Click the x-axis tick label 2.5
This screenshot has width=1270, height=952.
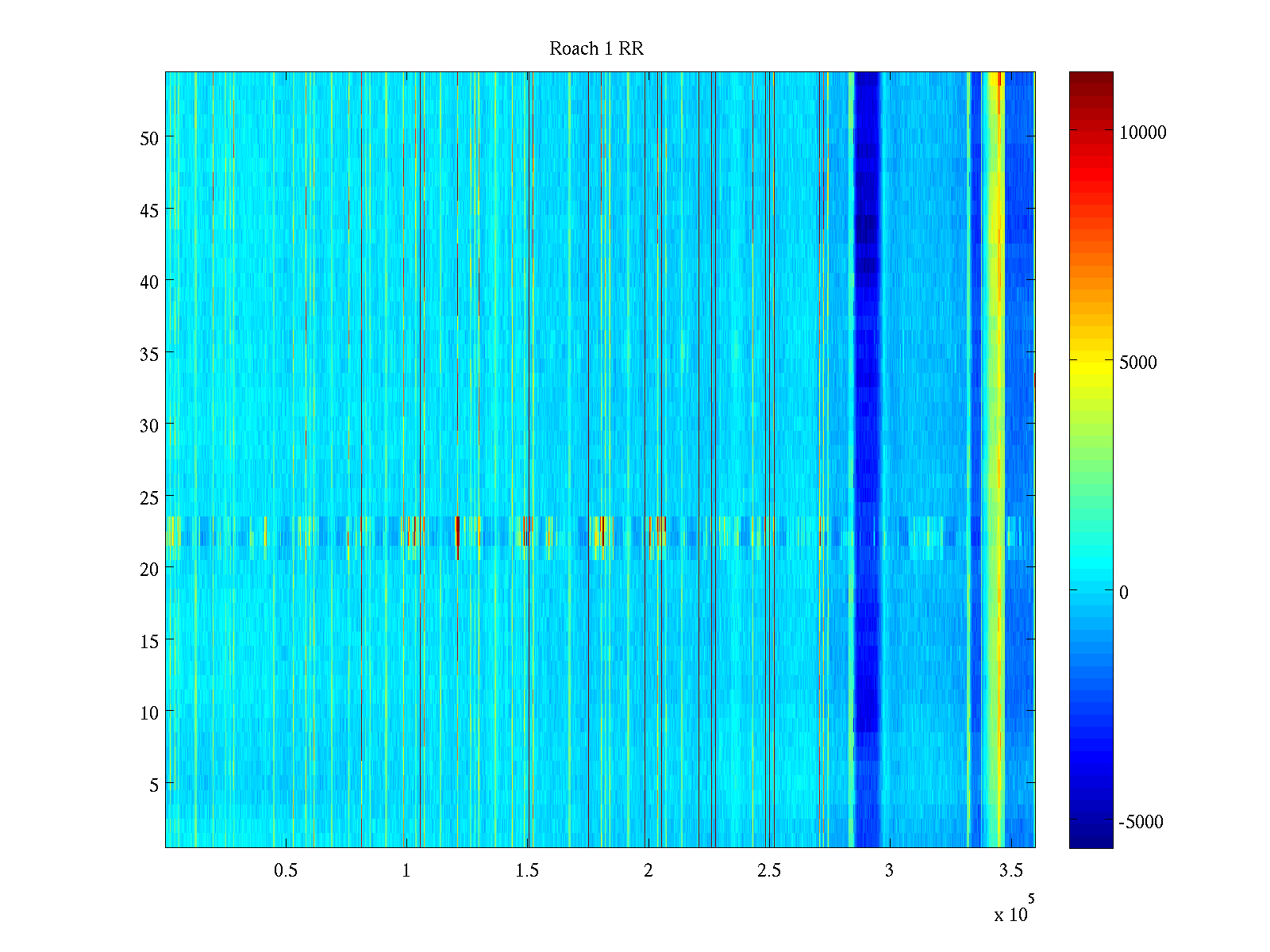[x=768, y=871]
